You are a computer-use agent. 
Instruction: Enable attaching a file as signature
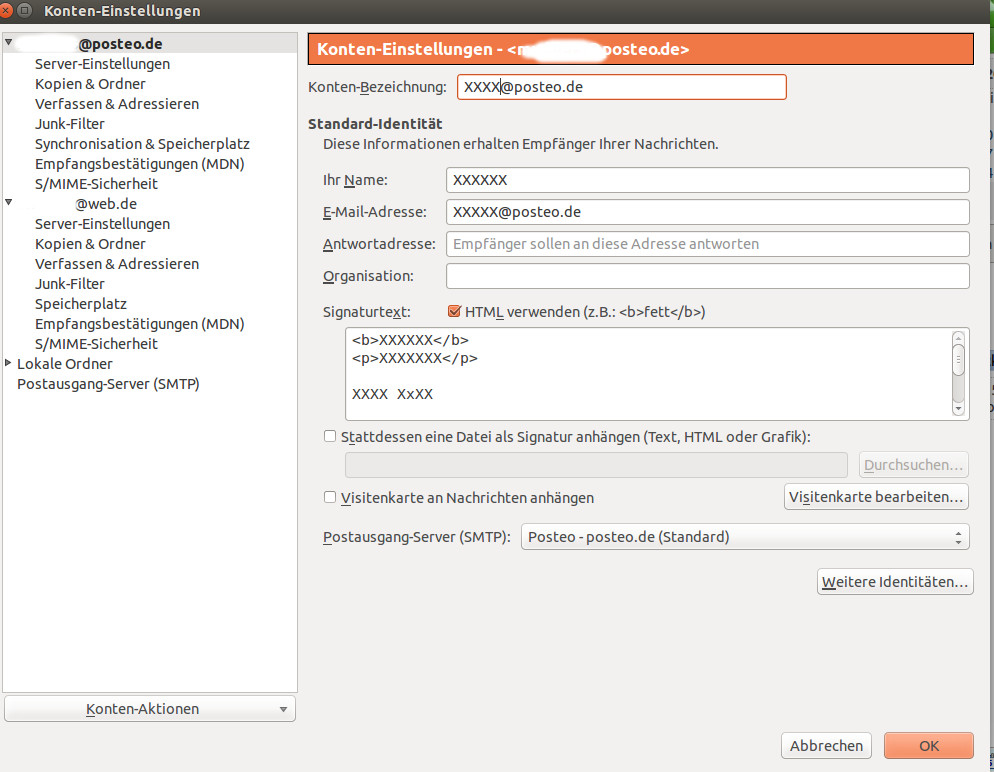pos(330,436)
